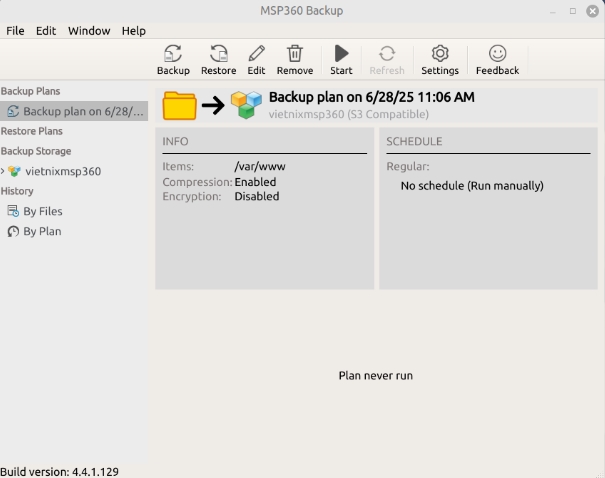Screen dimensions: 605x478
Task: Click the Backup Plans section header
Action: pyautogui.click(x=30, y=91)
